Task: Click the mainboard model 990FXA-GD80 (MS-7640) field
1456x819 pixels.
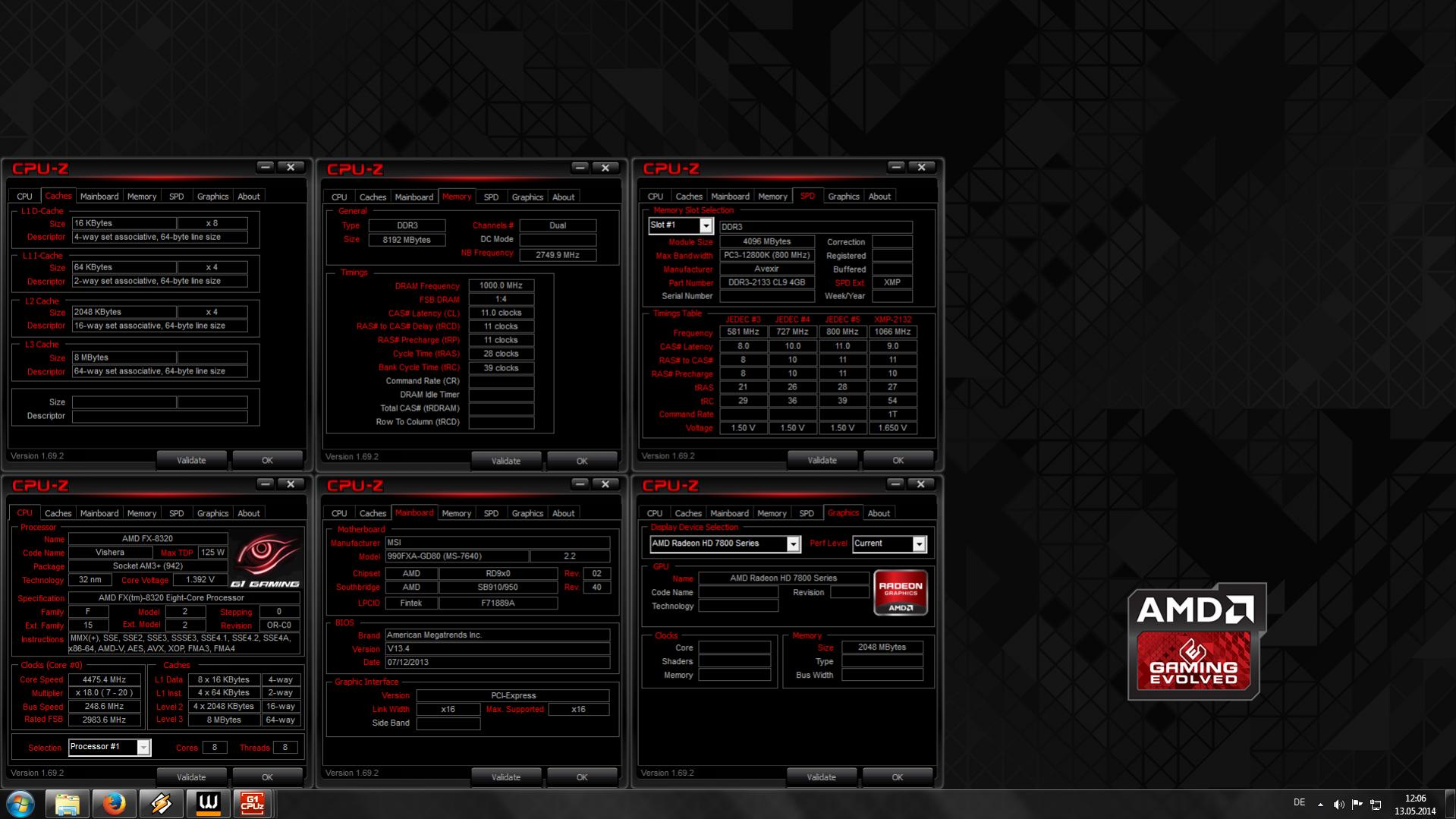Action: point(456,556)
